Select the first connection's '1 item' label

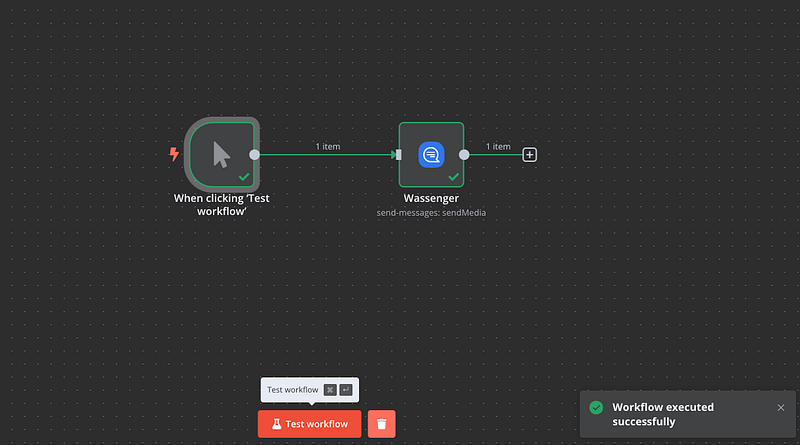click(x=326, y=147)
